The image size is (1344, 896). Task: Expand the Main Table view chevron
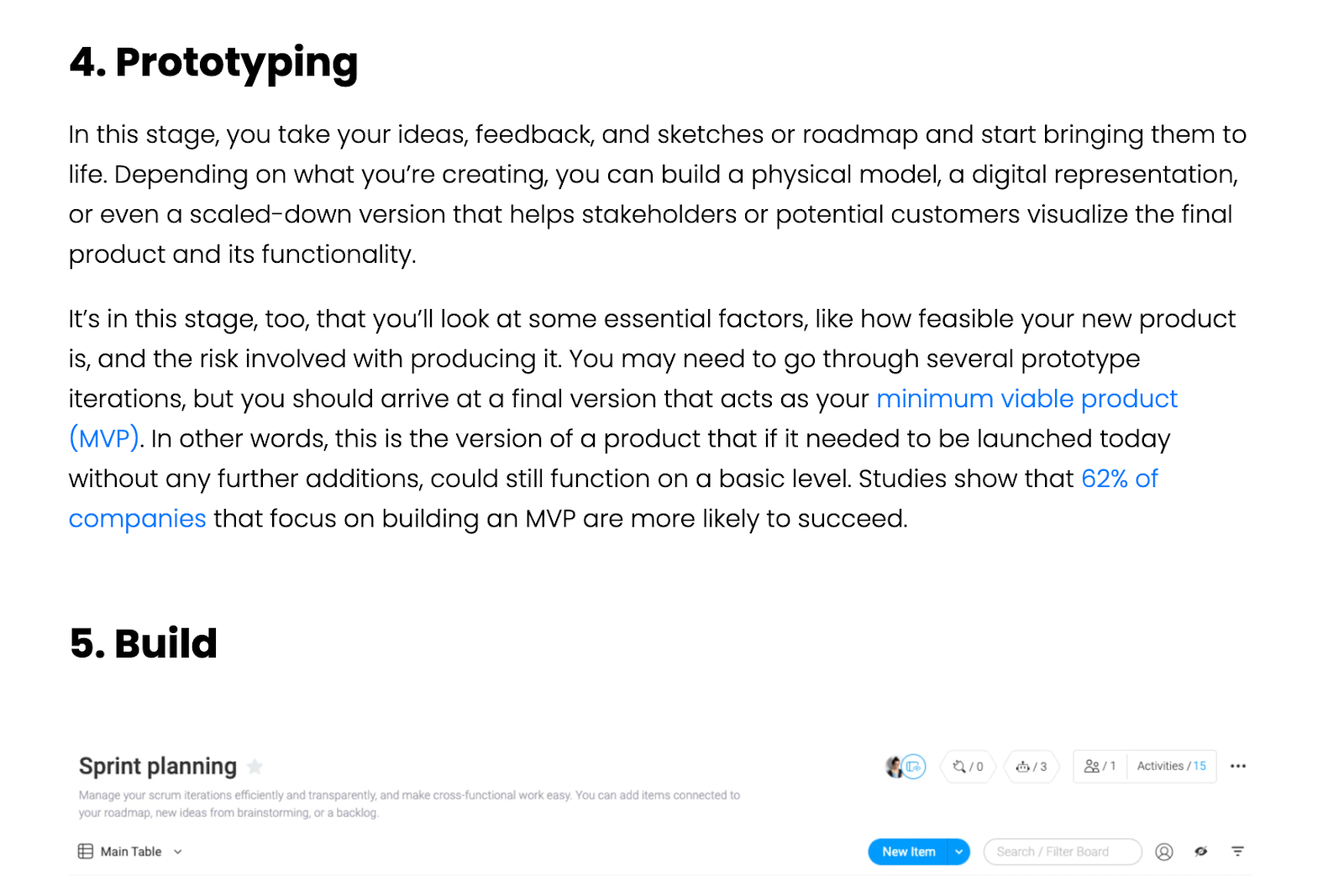click(177, 851)
